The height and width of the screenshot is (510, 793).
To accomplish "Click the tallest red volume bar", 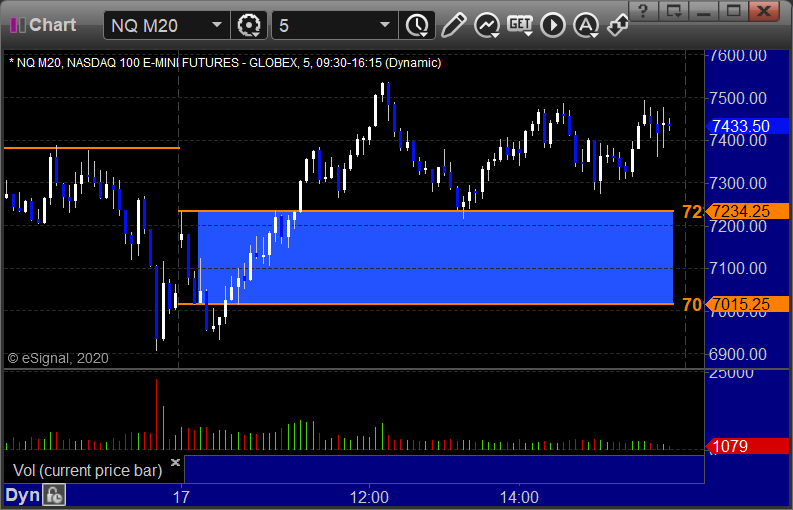I will point(156,414).
